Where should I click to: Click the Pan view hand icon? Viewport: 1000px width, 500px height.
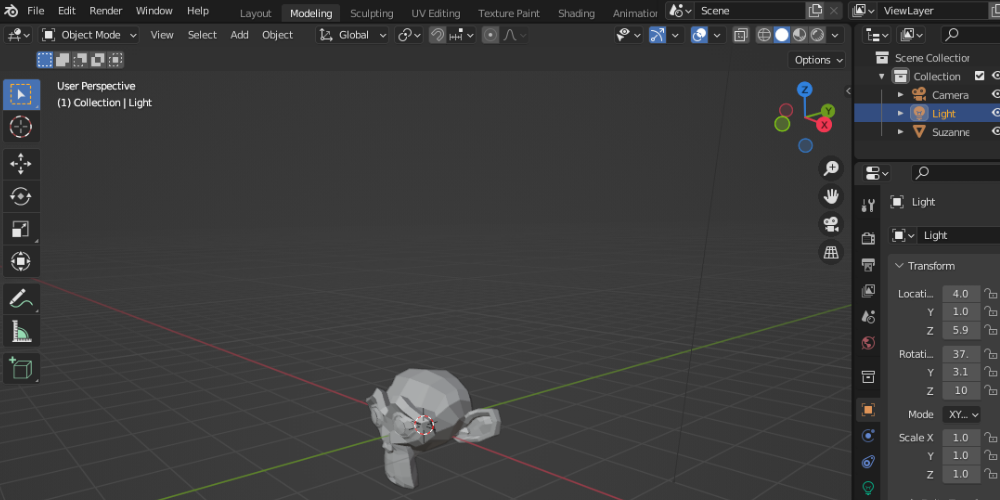coord(831,196)
